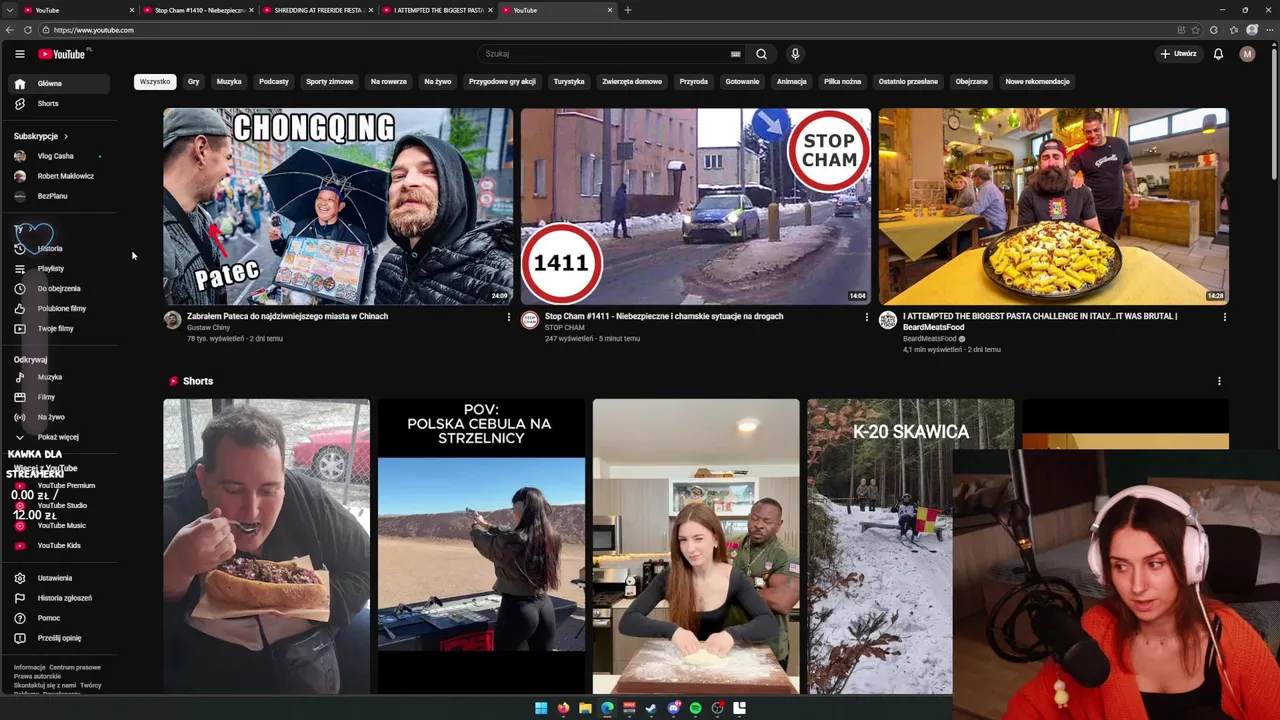This screenshot has width=1280, height=720.
Task: Open the account avatar M menu
Action: click(x=1247, y=54)
